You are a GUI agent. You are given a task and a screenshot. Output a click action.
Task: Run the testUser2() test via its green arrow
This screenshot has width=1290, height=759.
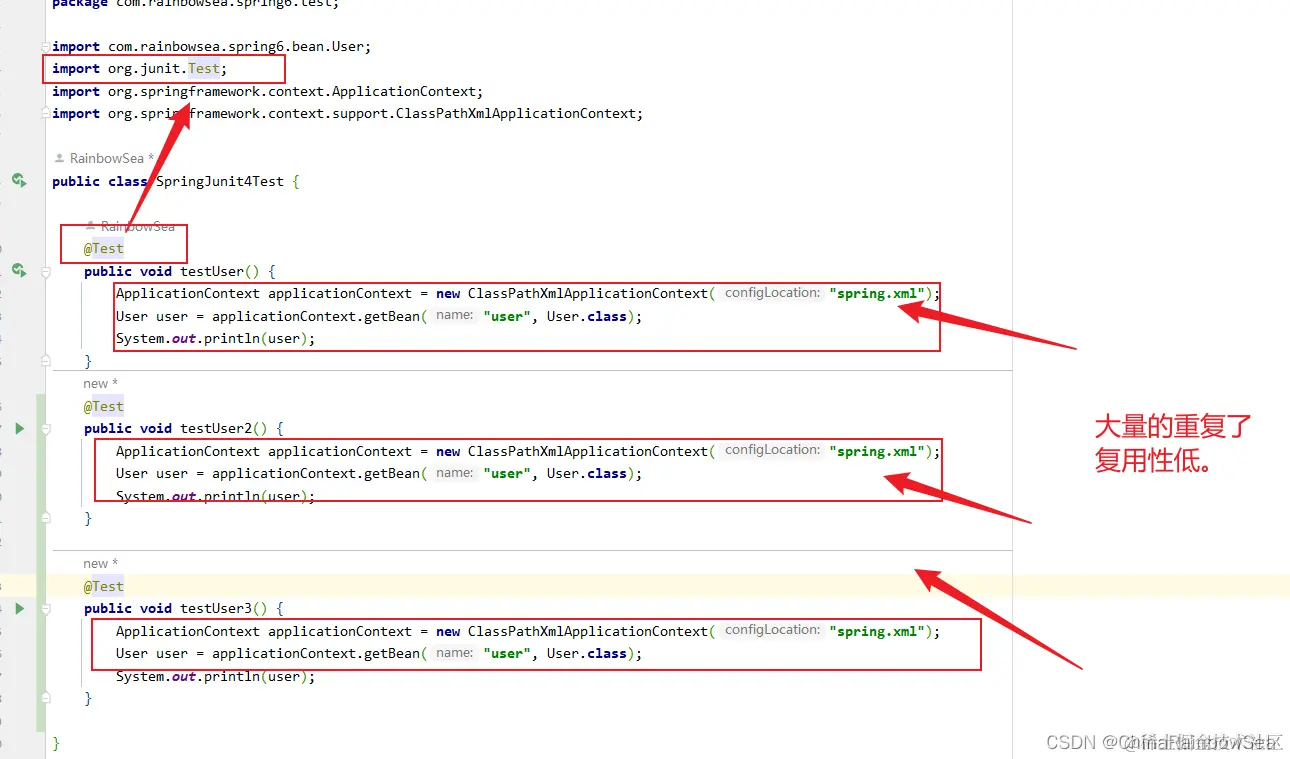[x=19, y=428]
